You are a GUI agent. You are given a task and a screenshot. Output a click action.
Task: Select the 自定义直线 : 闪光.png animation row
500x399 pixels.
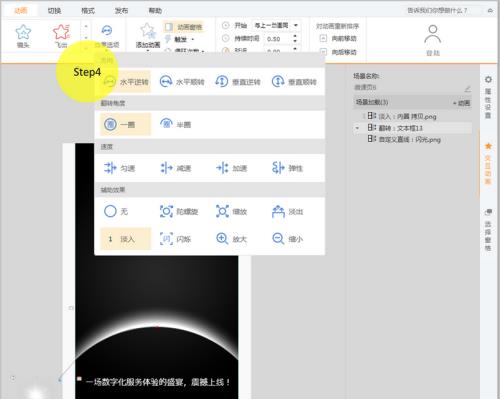[412, 140]
